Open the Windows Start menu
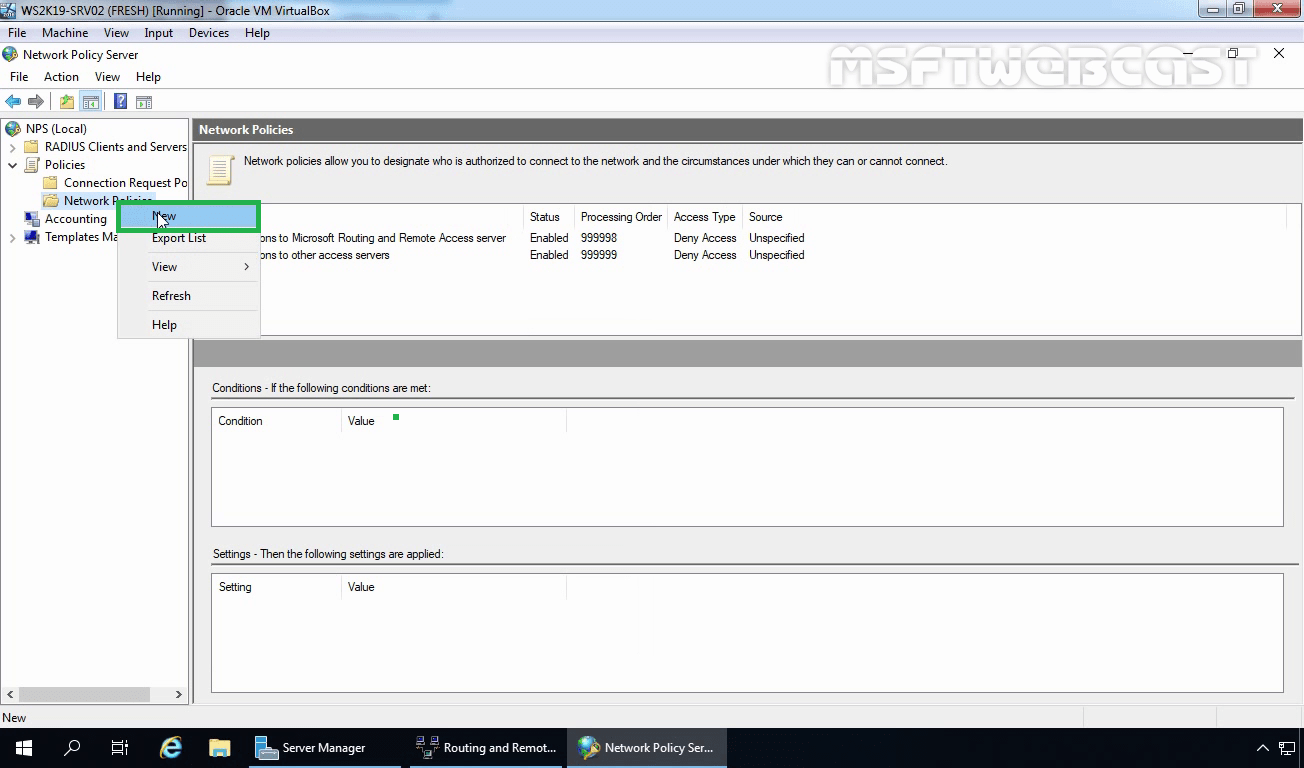This screenshot has width=1304, height=768. point(24,748)
